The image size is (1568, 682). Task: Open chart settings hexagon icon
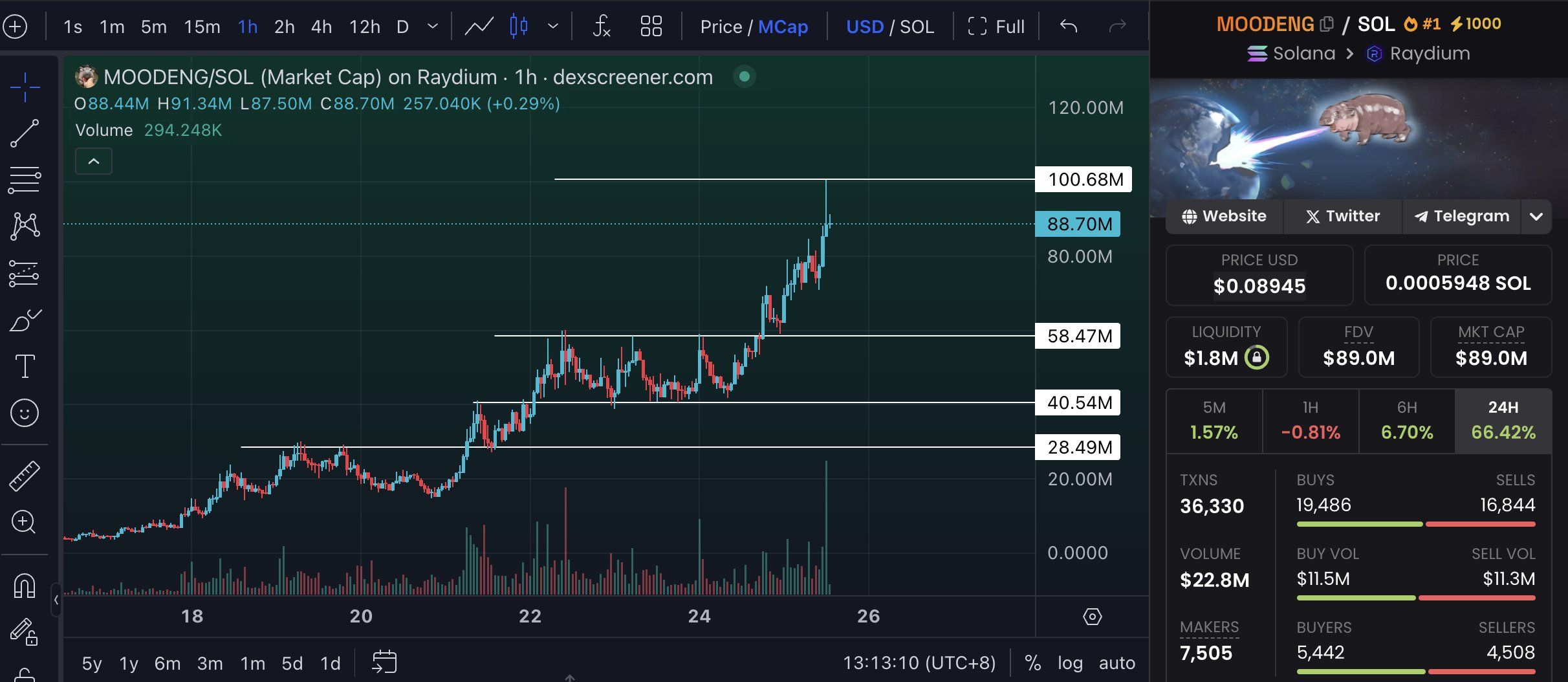(1093, 617)
